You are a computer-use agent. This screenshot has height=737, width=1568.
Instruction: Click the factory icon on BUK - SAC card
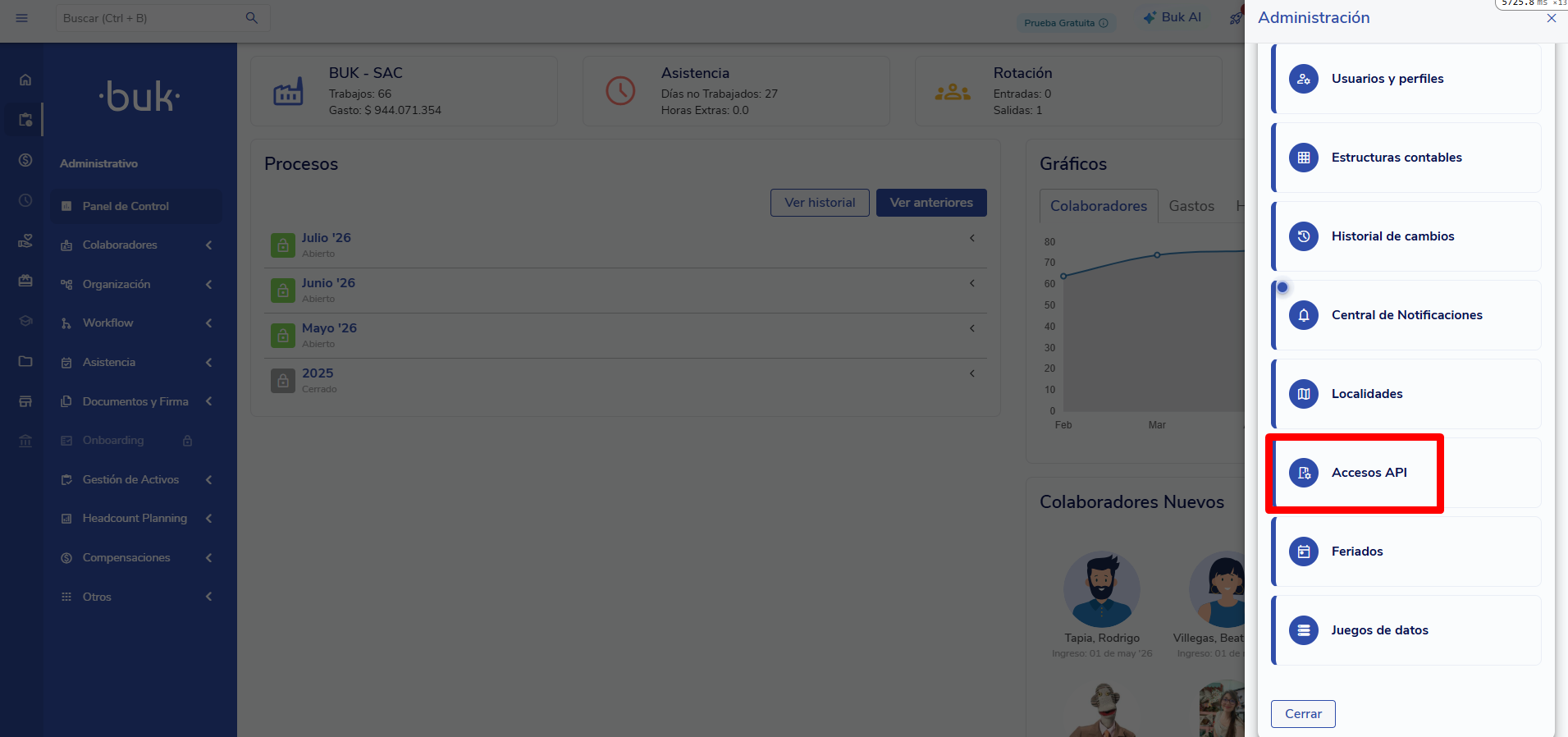[x=288, y=91]
